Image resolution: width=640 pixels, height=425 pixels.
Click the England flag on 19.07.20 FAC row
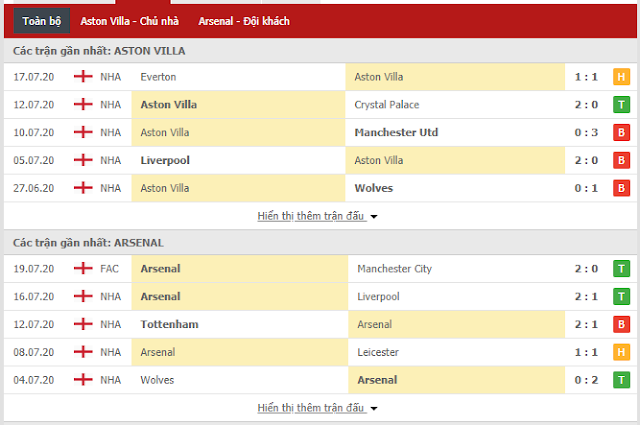coord(83,269)
